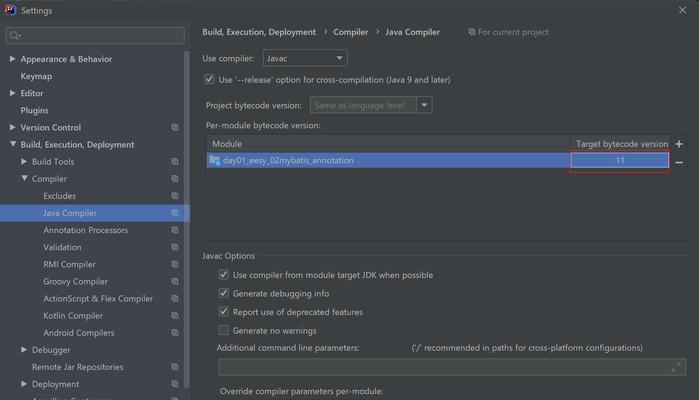The image size is (699, 400).
Task: Select Groovy Compiler settings item
Action: [75, 281]
